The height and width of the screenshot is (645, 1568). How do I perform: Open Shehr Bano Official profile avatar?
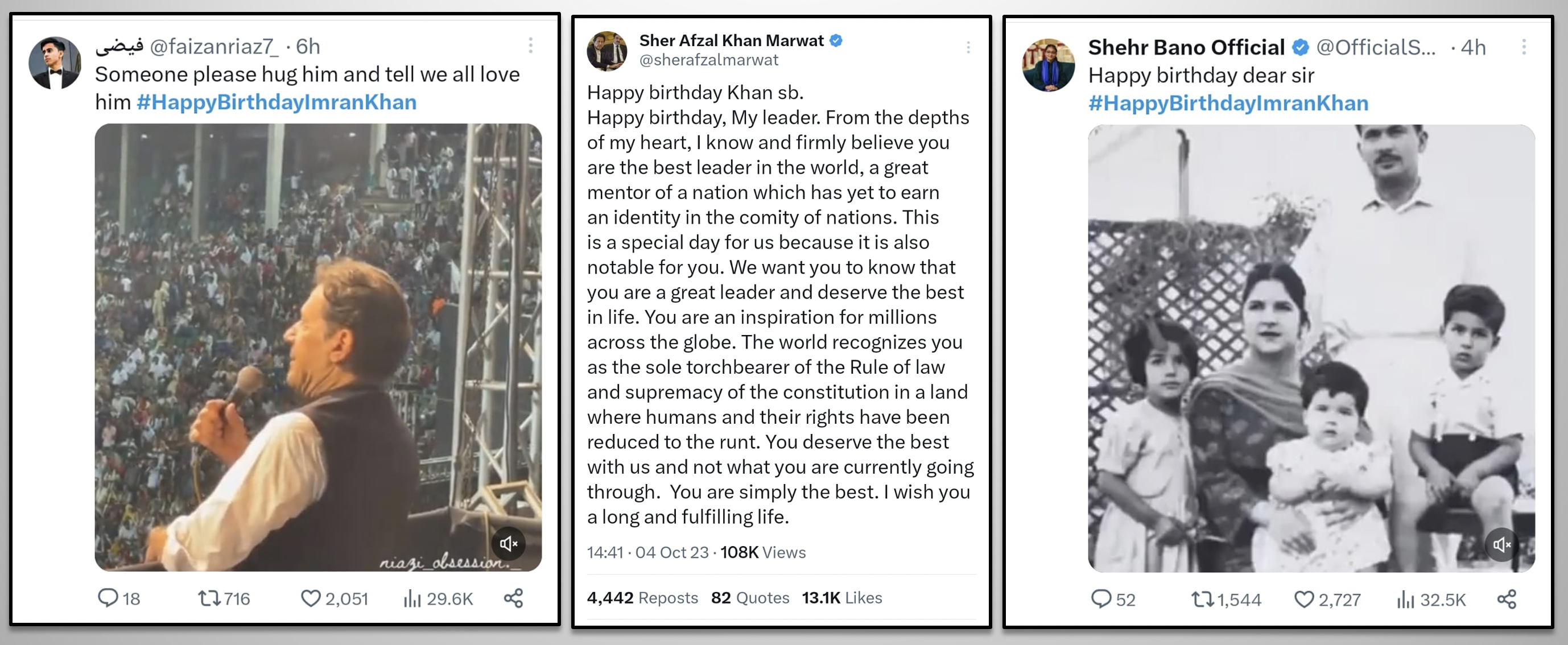tap(1048, 65)
